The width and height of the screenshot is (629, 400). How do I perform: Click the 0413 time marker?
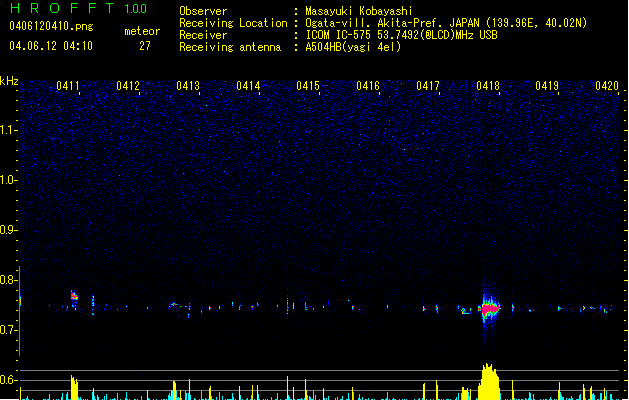coord(188,86)
